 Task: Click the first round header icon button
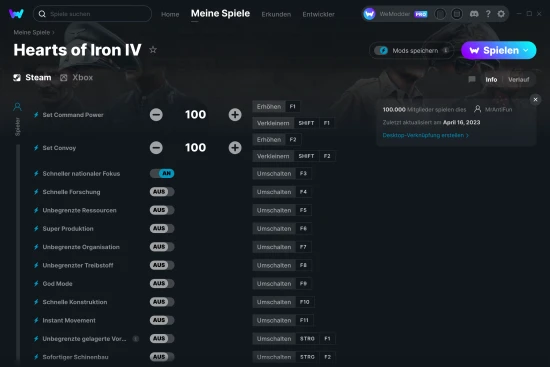(x=440, y=14)
